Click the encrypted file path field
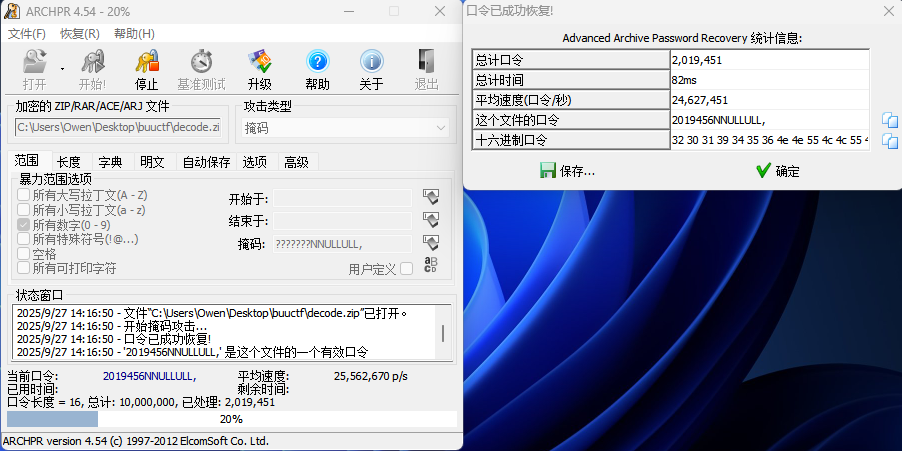The width and height of the screenshot is (902, 451). 118,127
